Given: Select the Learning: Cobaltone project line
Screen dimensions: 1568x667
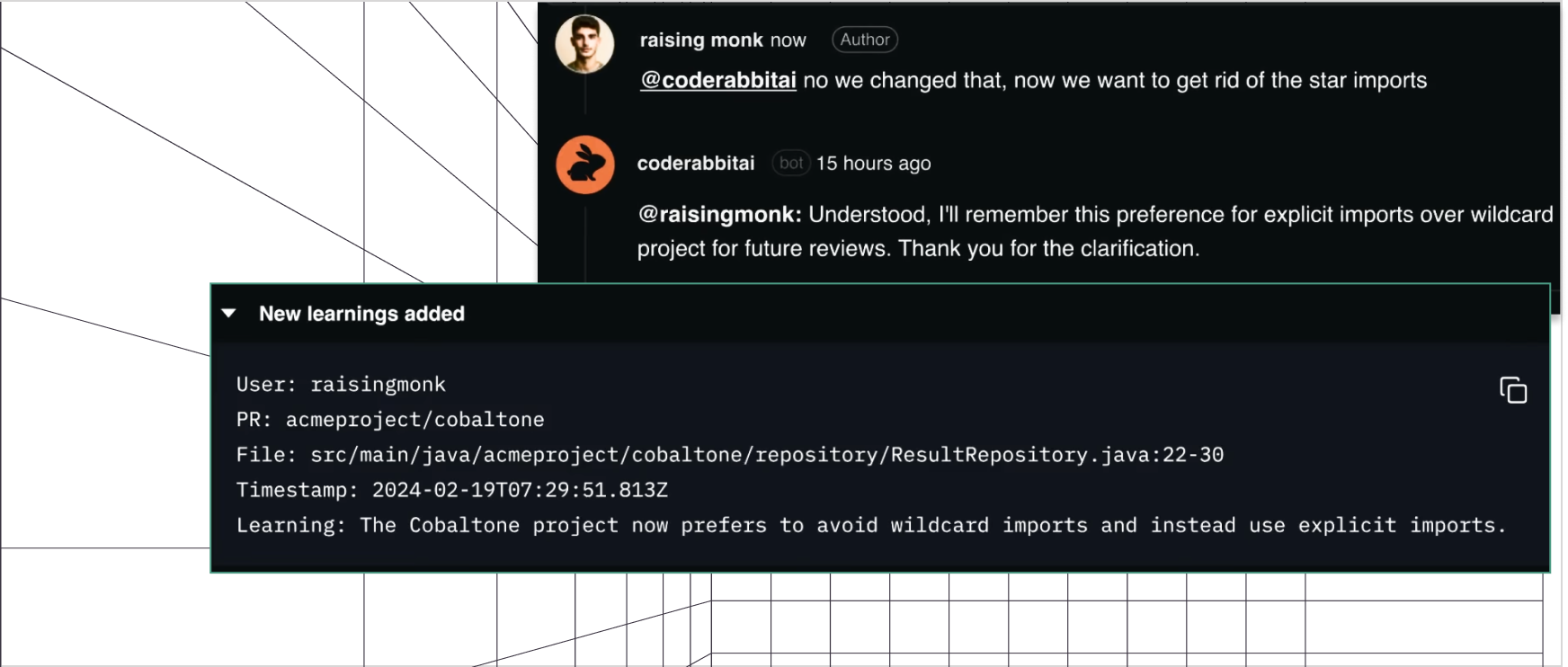Looking at the screenshot, I should [871, 525].
